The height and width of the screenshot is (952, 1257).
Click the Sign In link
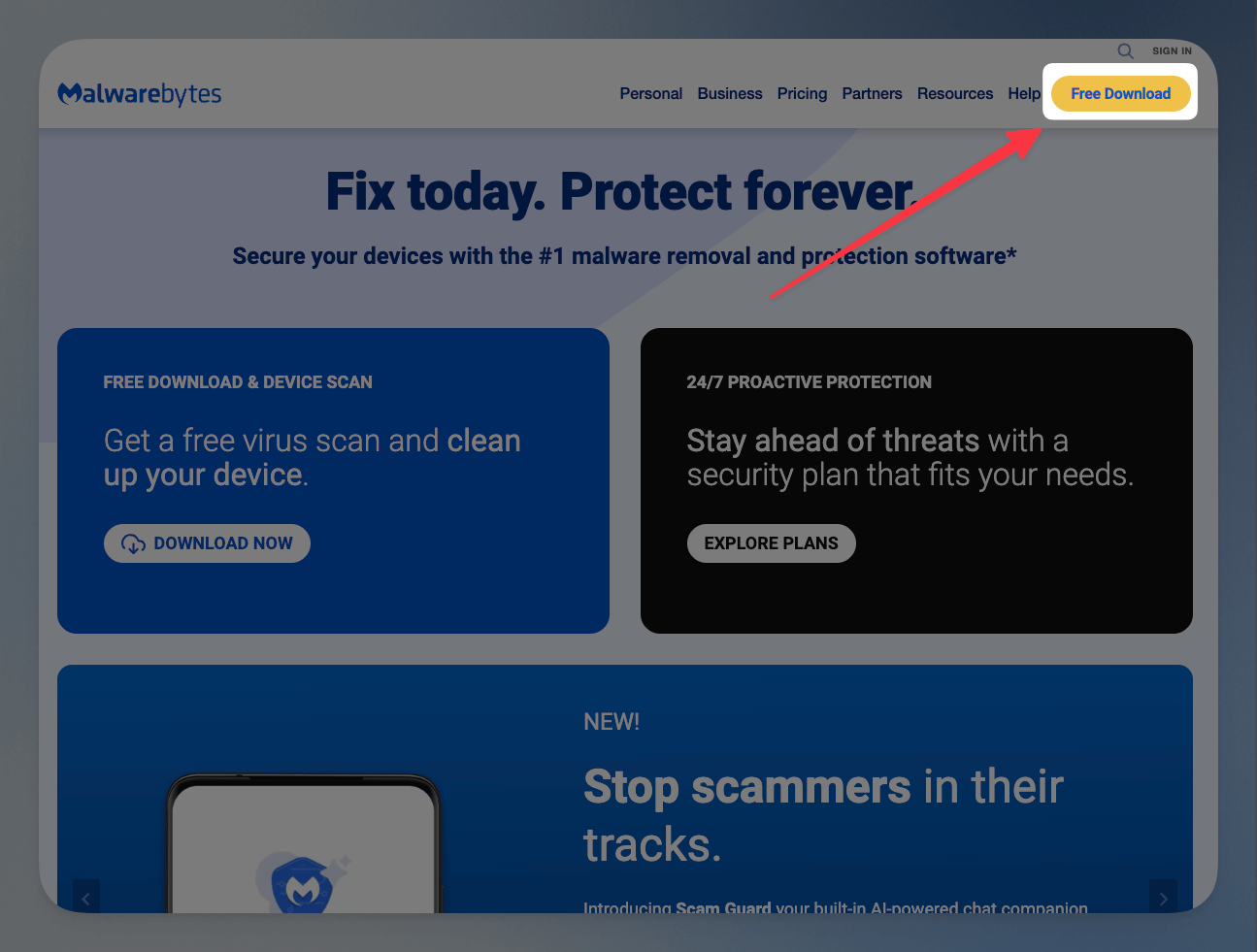[x=1172, y=50]
